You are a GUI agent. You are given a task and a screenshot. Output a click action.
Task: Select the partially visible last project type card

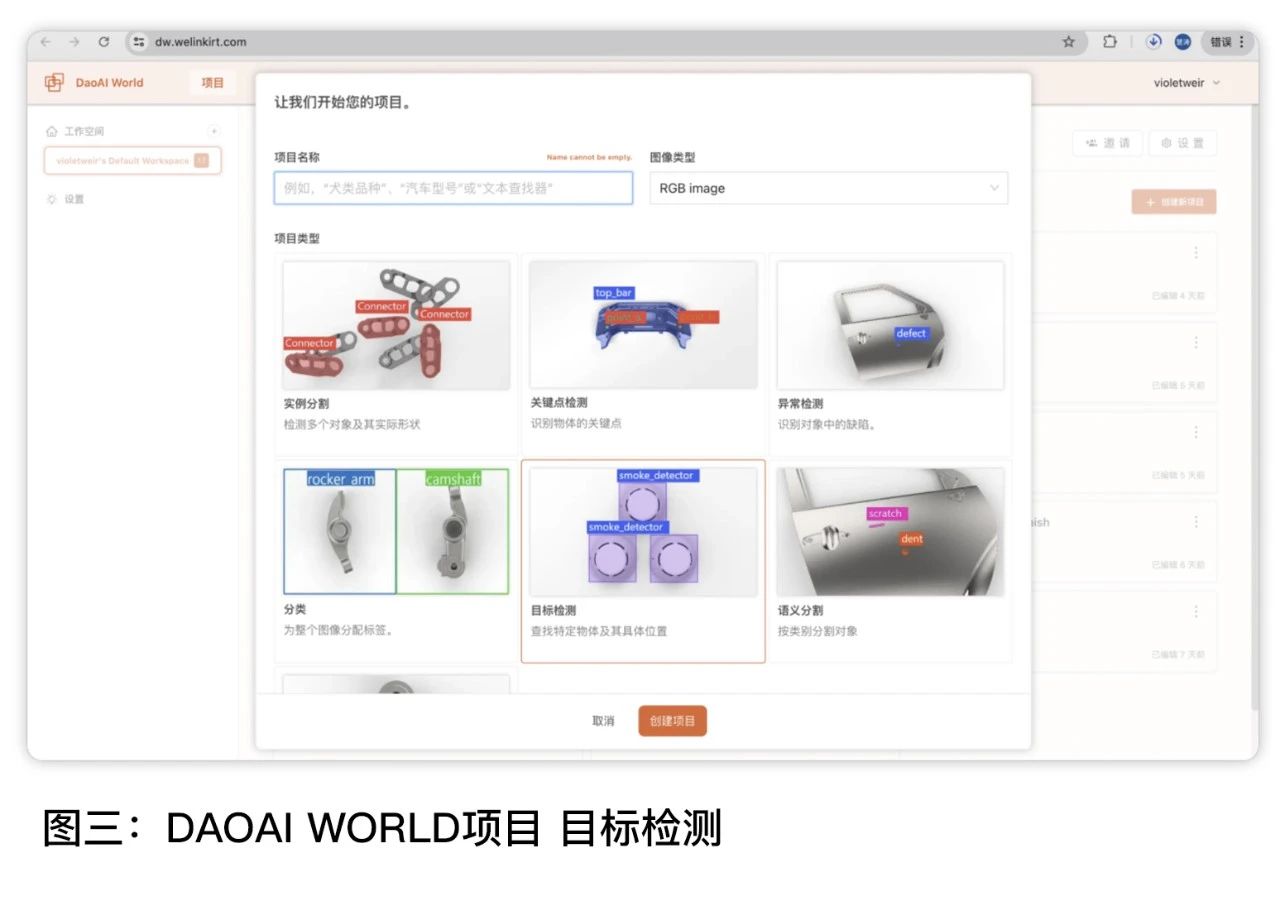396,682
